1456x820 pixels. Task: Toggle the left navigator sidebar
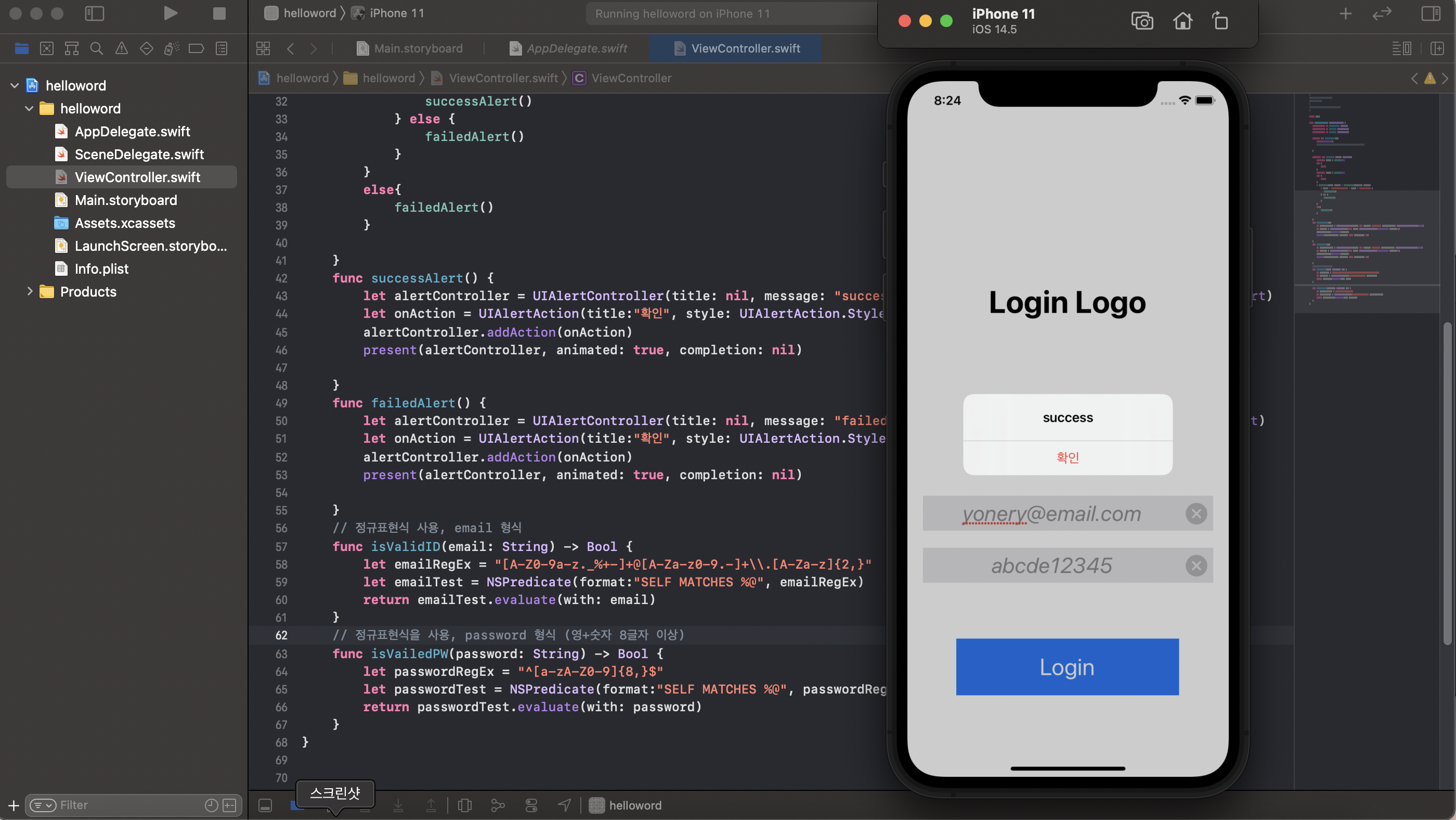[x=95, y=14]
